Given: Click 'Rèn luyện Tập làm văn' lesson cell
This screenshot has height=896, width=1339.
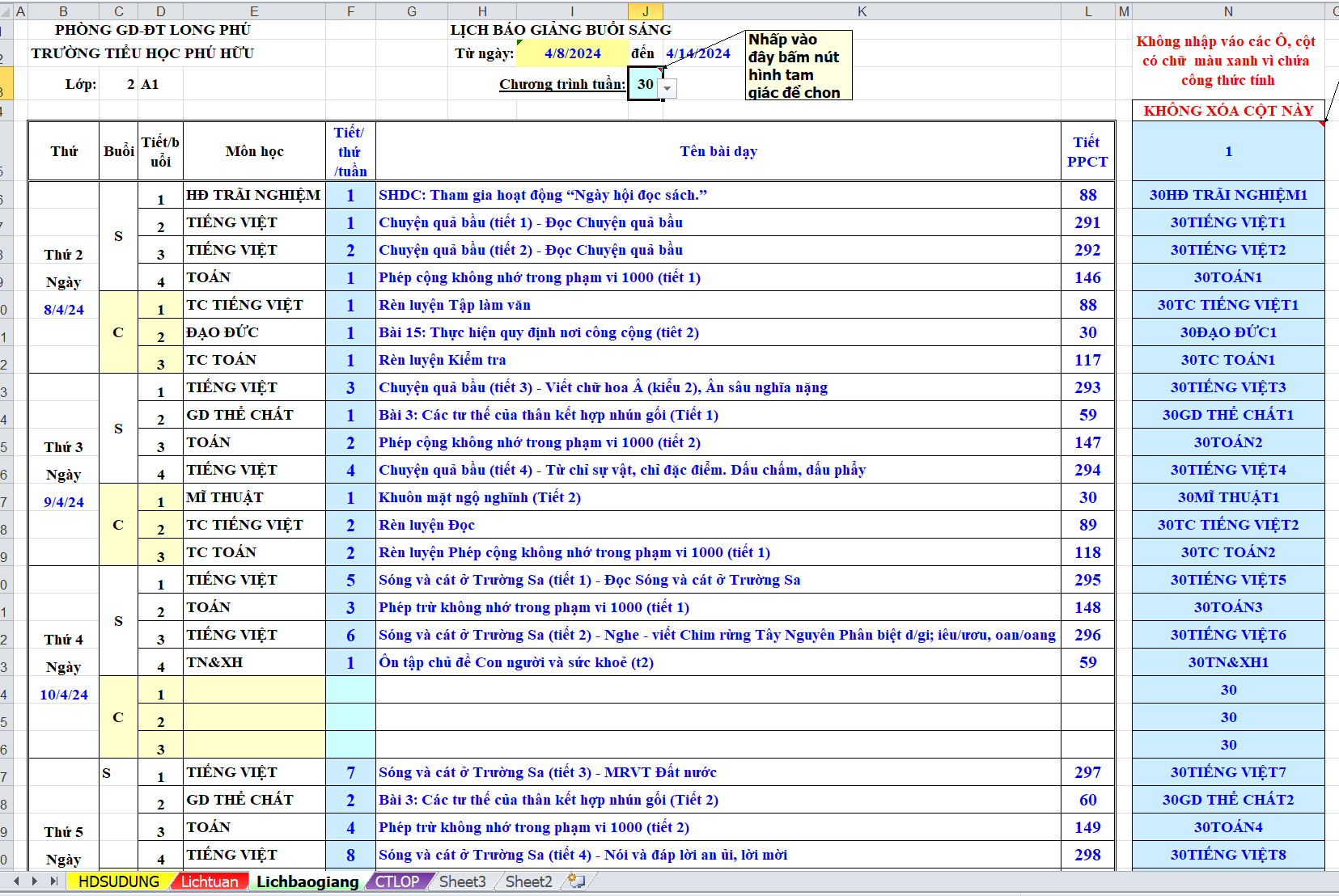Looking at the screenshot, I should [x=718, y=305].
